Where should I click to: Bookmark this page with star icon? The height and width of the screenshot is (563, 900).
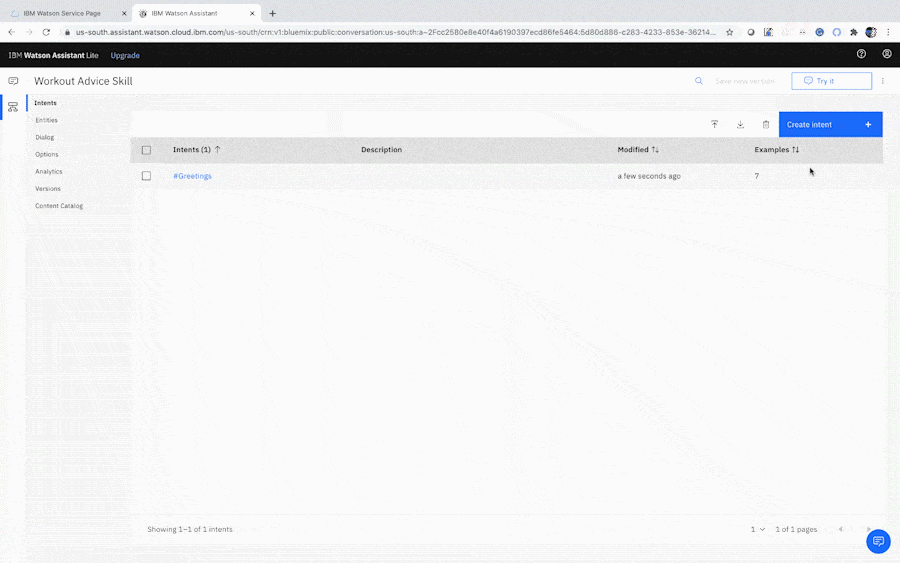pos(730,32)
